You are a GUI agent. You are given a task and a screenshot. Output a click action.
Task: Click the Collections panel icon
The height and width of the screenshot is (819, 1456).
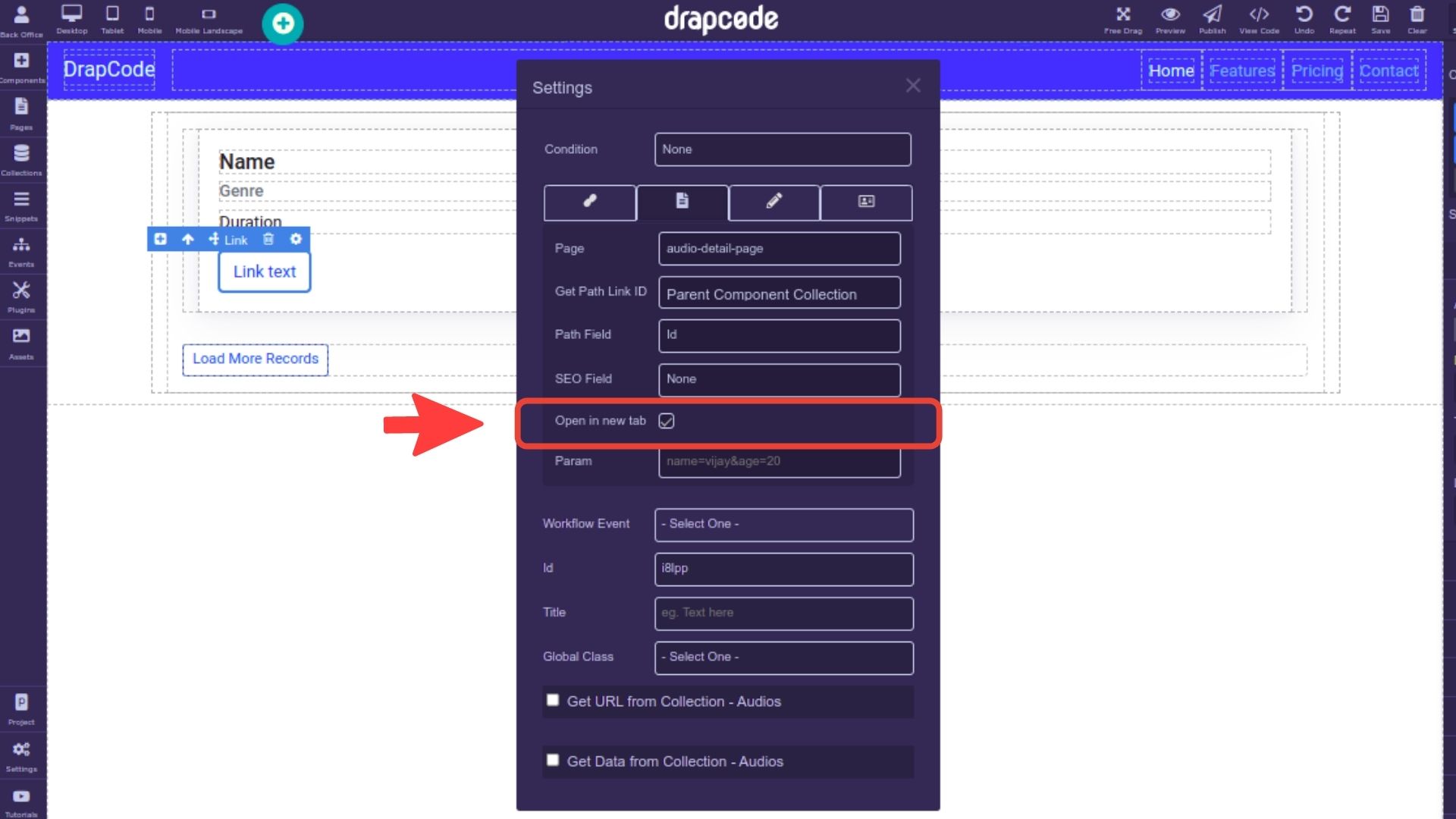(x=21, y=152)
